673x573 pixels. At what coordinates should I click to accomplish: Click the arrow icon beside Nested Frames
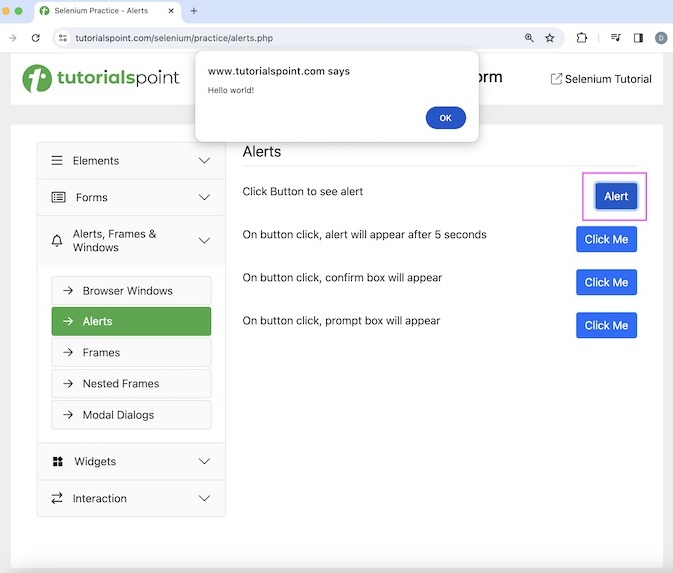(x=68, y=383)
